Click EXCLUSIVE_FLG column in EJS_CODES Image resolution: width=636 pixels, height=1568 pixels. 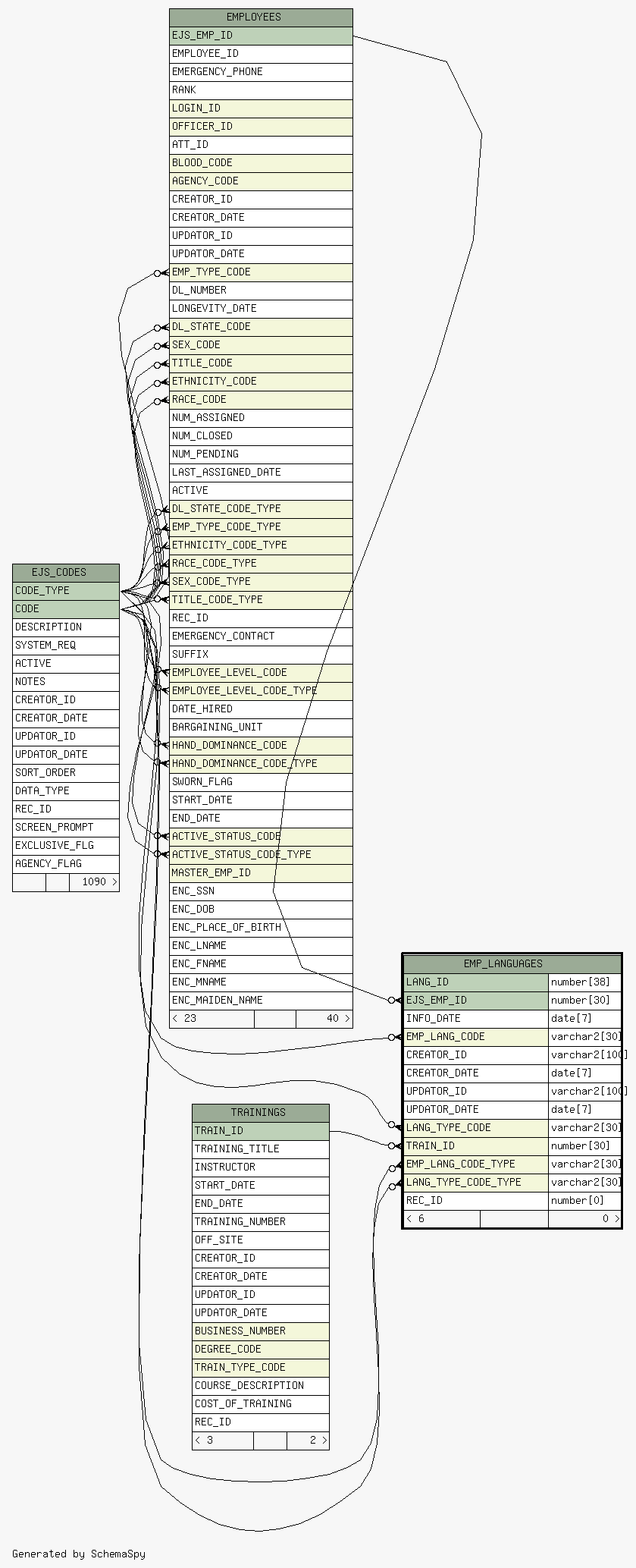point(66,846)
